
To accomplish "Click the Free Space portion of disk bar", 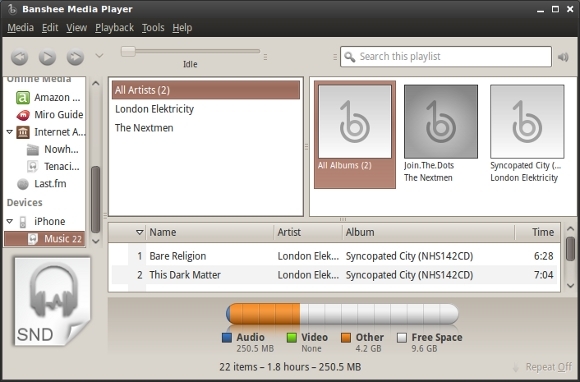I will click(379, 314).
